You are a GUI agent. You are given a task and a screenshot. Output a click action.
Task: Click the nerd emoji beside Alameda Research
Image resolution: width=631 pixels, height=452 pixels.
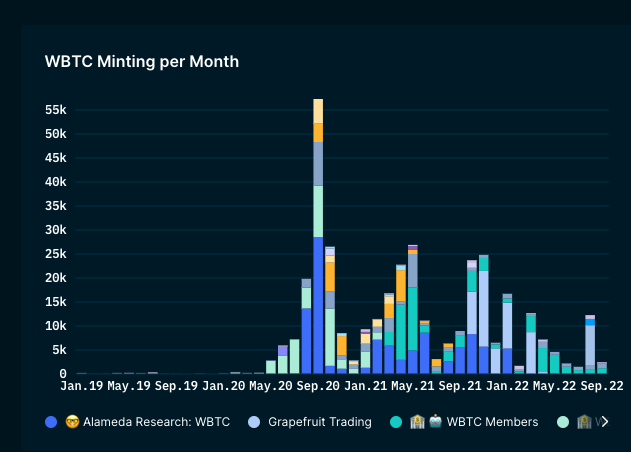[x=72, y=422]
